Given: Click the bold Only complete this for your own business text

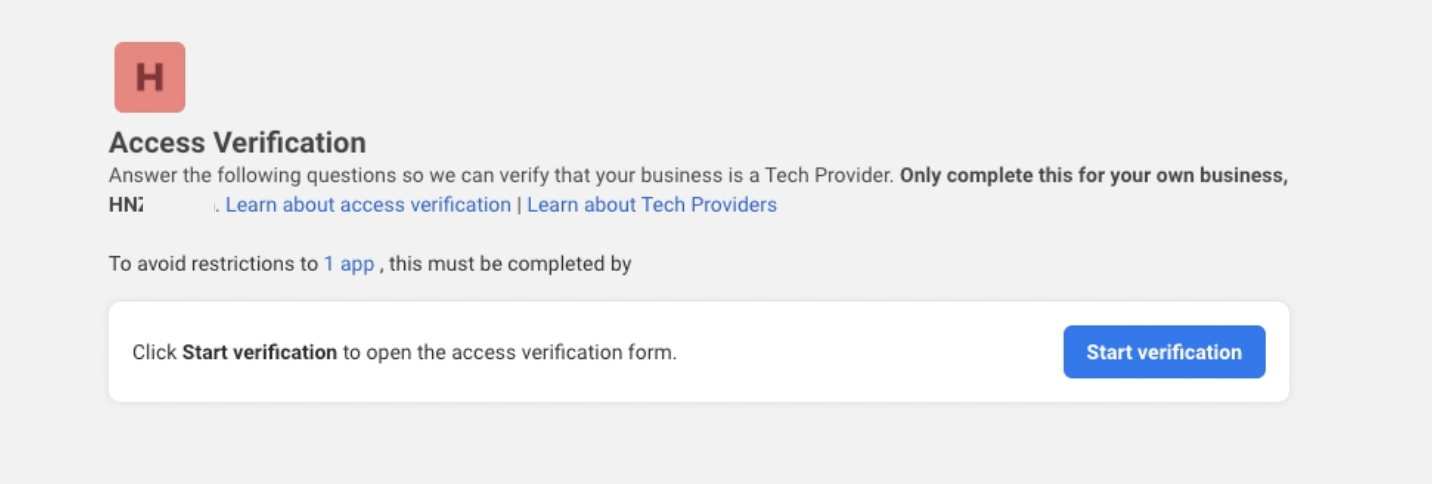Looking at the screenshot, I should coord(1094,176).
